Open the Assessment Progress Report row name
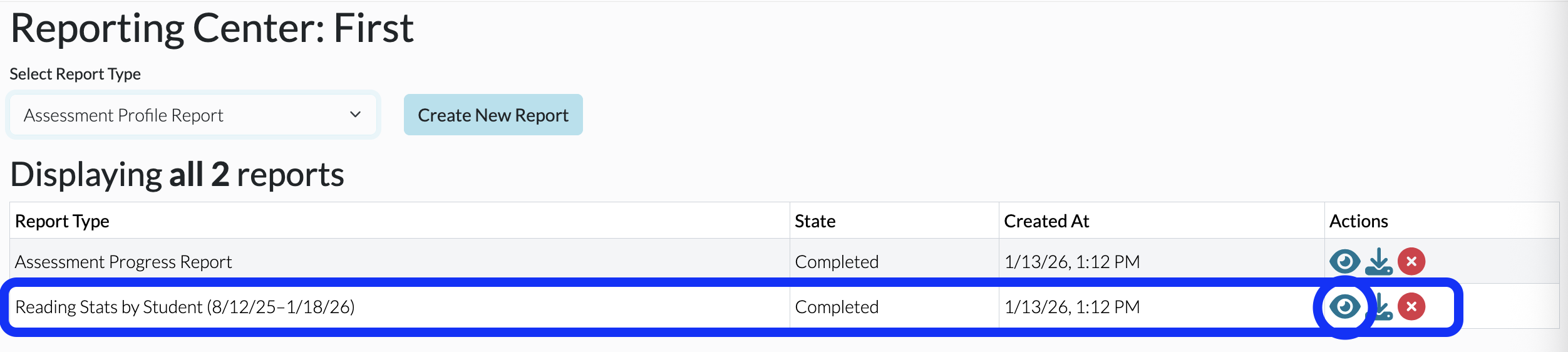The image size is (1568, 352). (123, 262)
